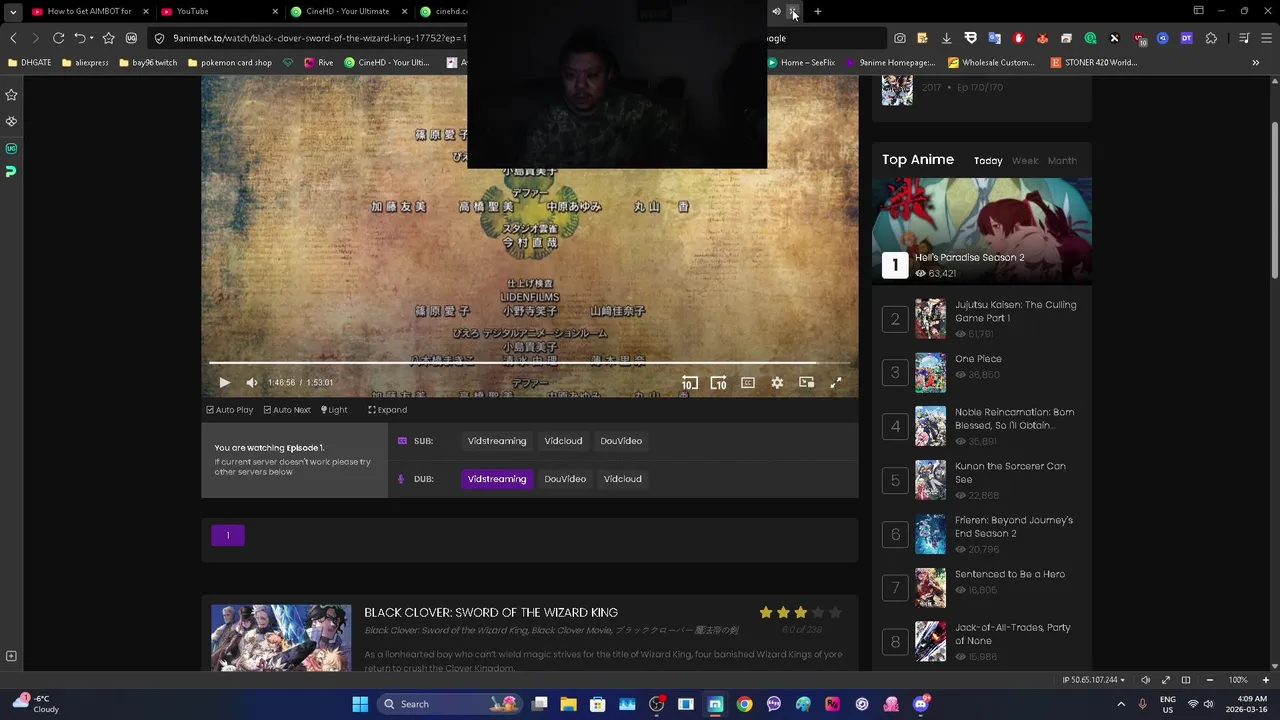Viewport: 1280px width, 720px height.
Task: Open the bay96 twitch bookmark folder
Action: pyautogui.click(x=147, y=63)
